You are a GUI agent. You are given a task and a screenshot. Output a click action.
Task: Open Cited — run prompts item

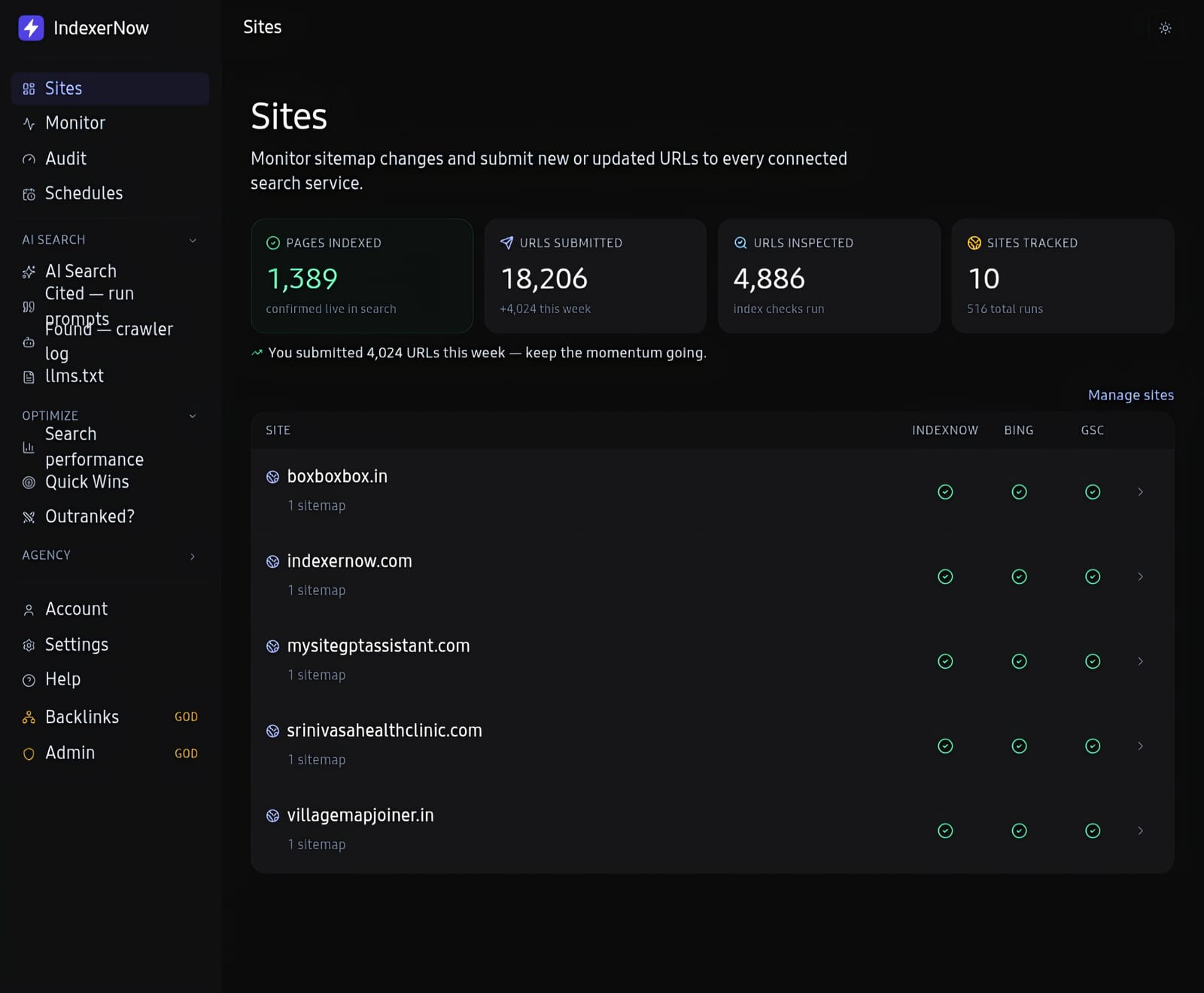pos(111,306)
